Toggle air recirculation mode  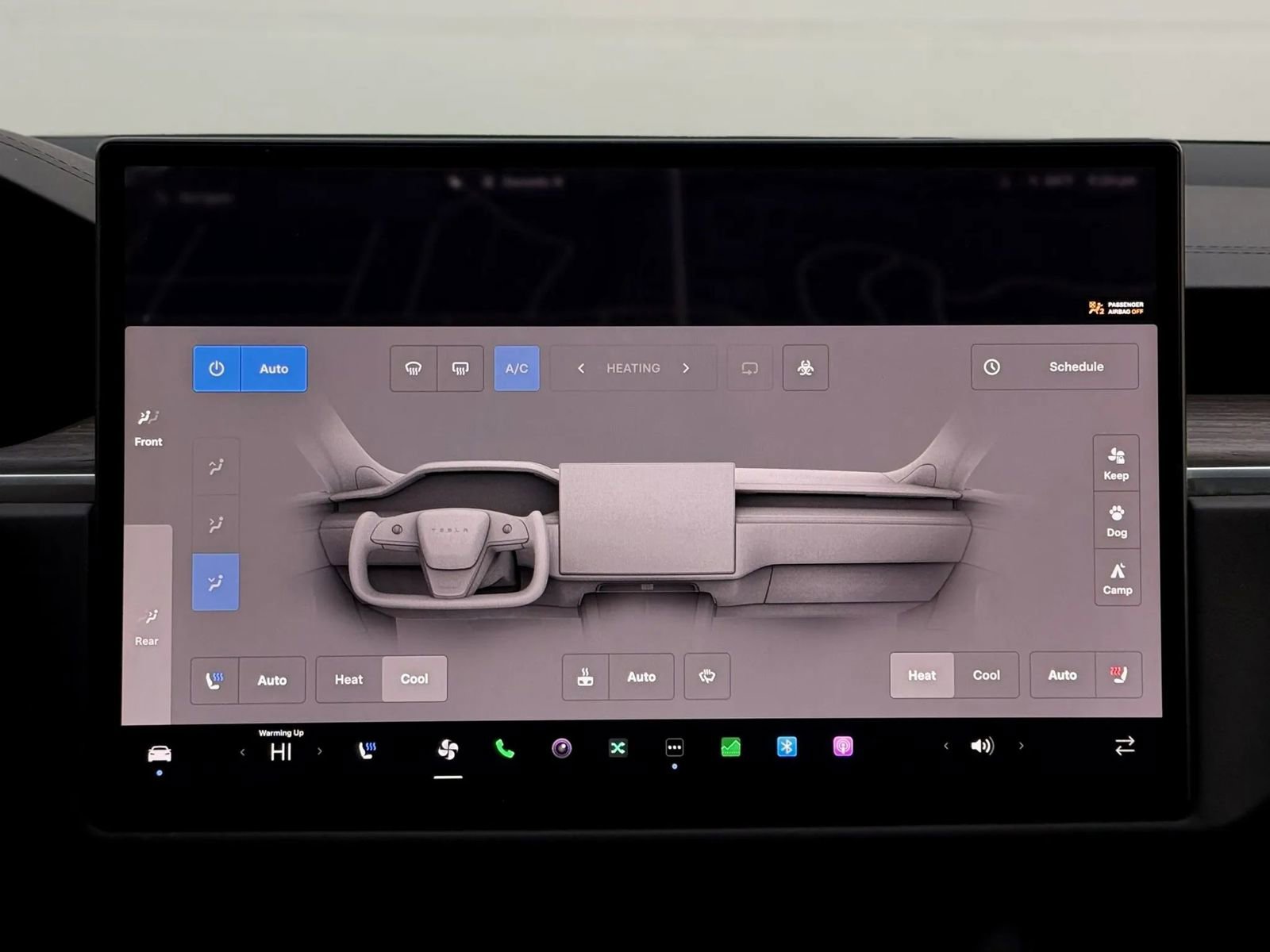749,368
